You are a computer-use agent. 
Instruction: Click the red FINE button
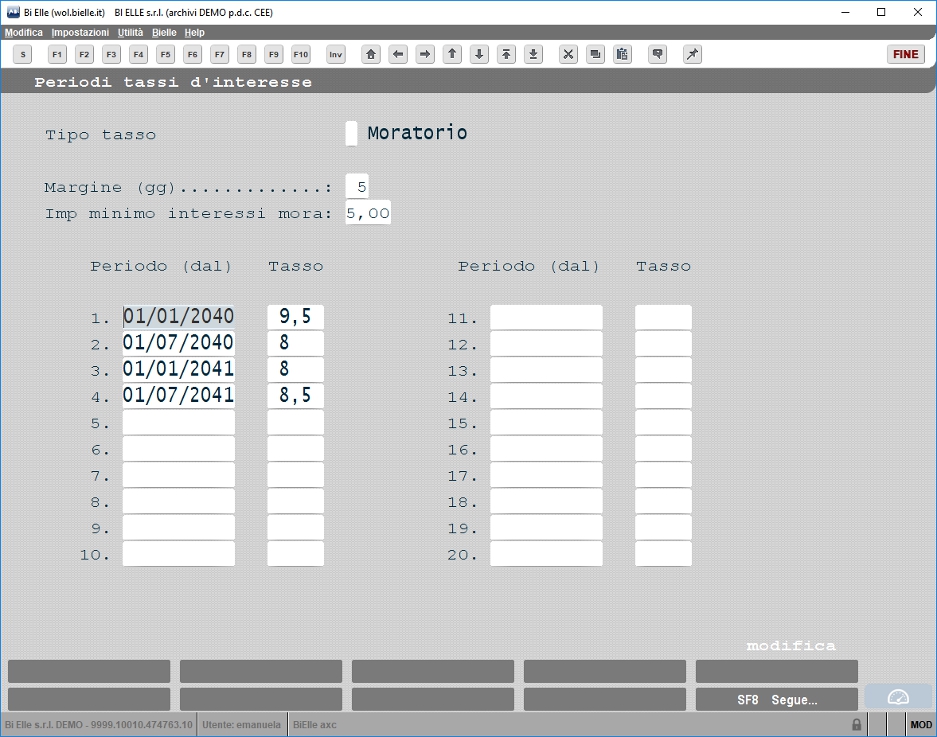[905, 54]
